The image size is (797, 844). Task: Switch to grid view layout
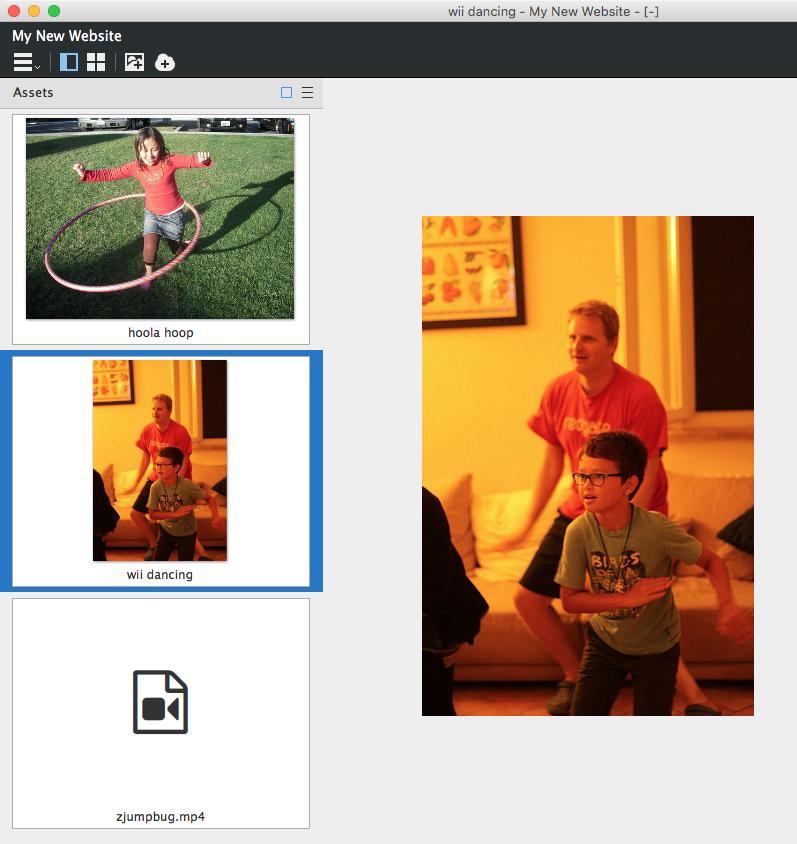tap(96, 63)
